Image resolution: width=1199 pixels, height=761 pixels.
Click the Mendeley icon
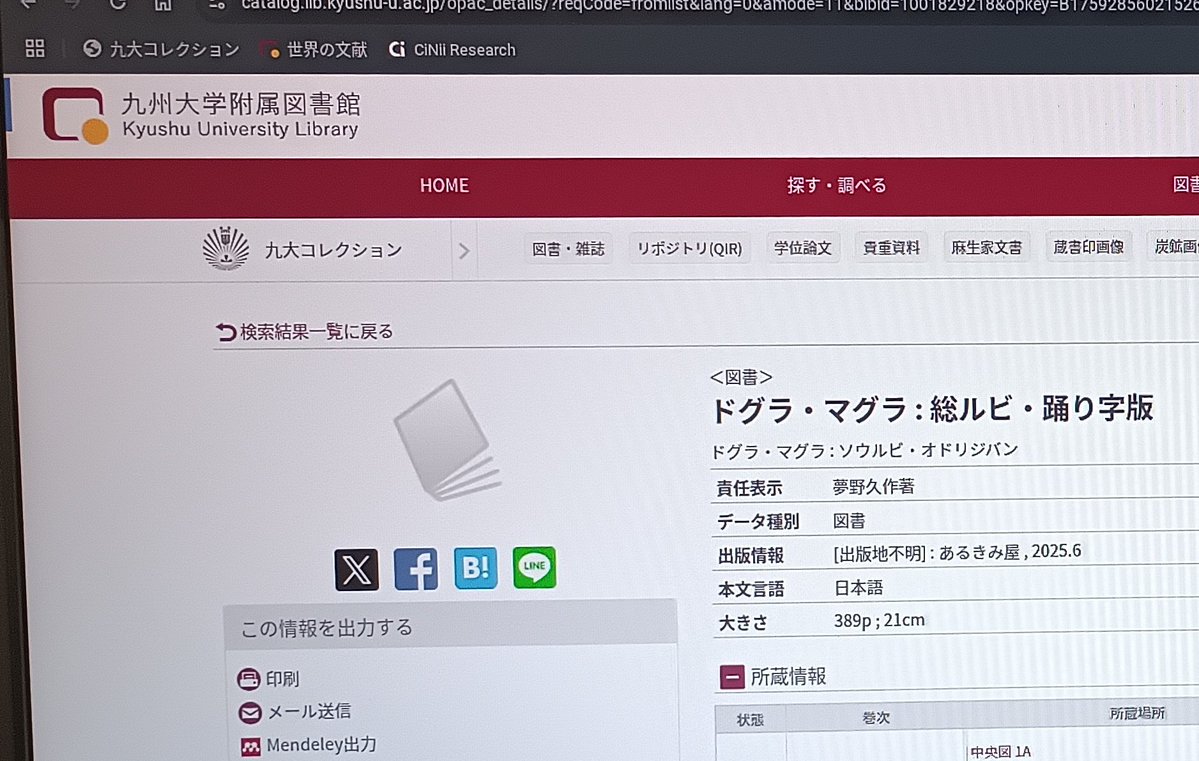[250, 746]
